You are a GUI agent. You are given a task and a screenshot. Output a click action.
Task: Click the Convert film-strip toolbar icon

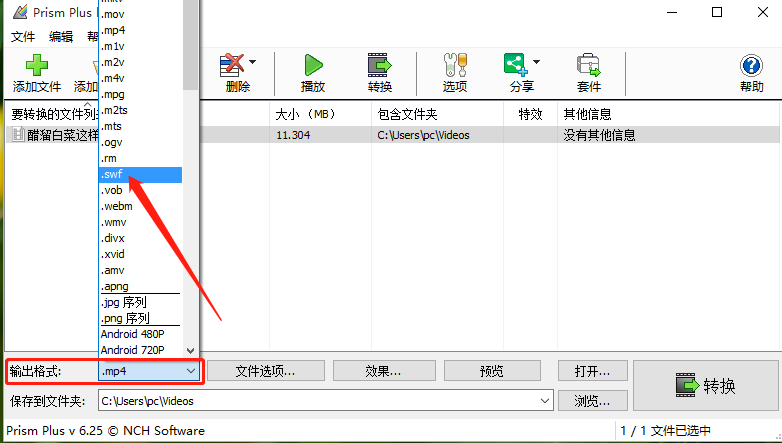[380, 65]
